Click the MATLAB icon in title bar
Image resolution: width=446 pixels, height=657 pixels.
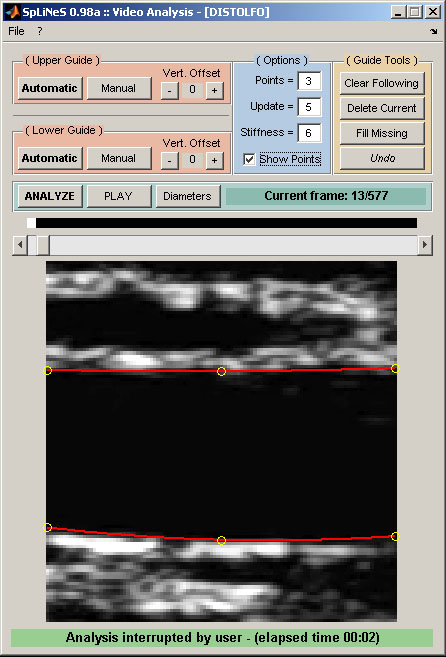tap(13, 11)
